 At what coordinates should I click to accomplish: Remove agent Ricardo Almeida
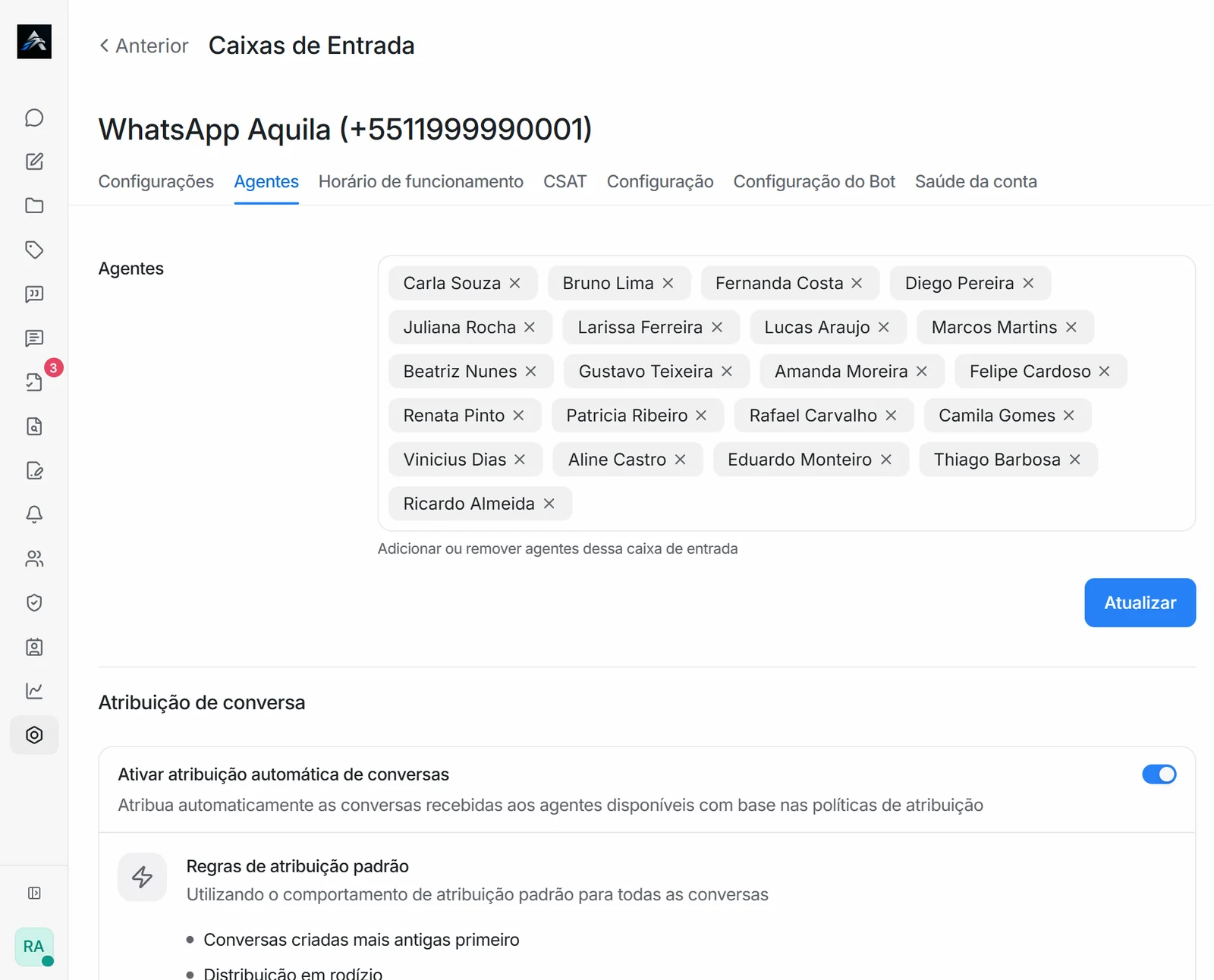click(549, 503)
